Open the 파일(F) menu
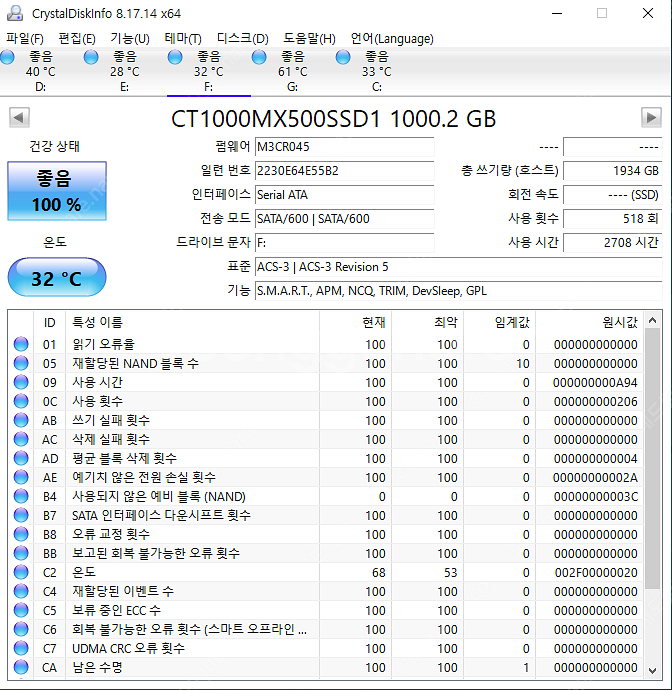 25,39
